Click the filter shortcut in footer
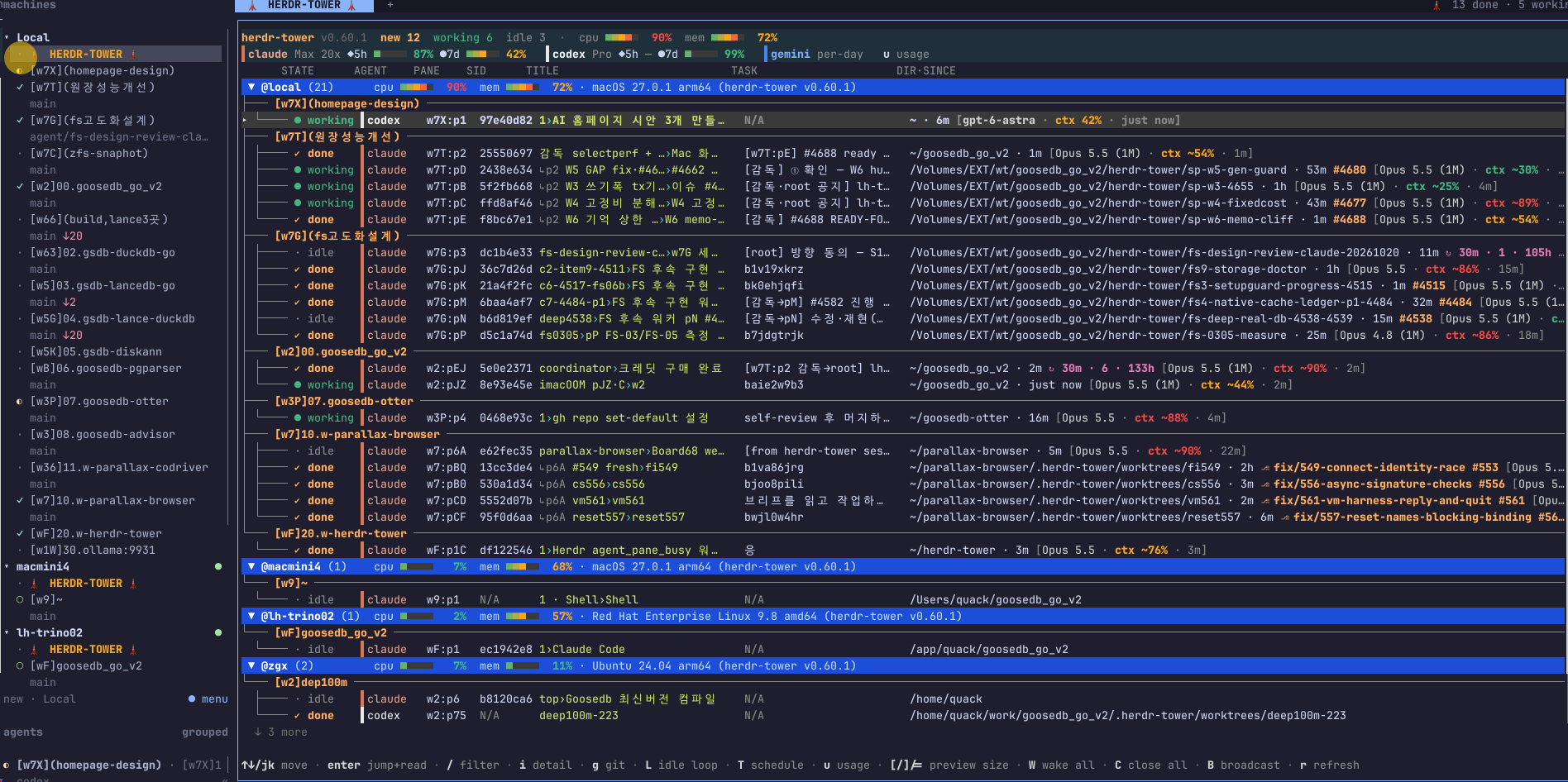Image resolution: width=1568 pixels, height=782 pixels. (x=473, y=765)
